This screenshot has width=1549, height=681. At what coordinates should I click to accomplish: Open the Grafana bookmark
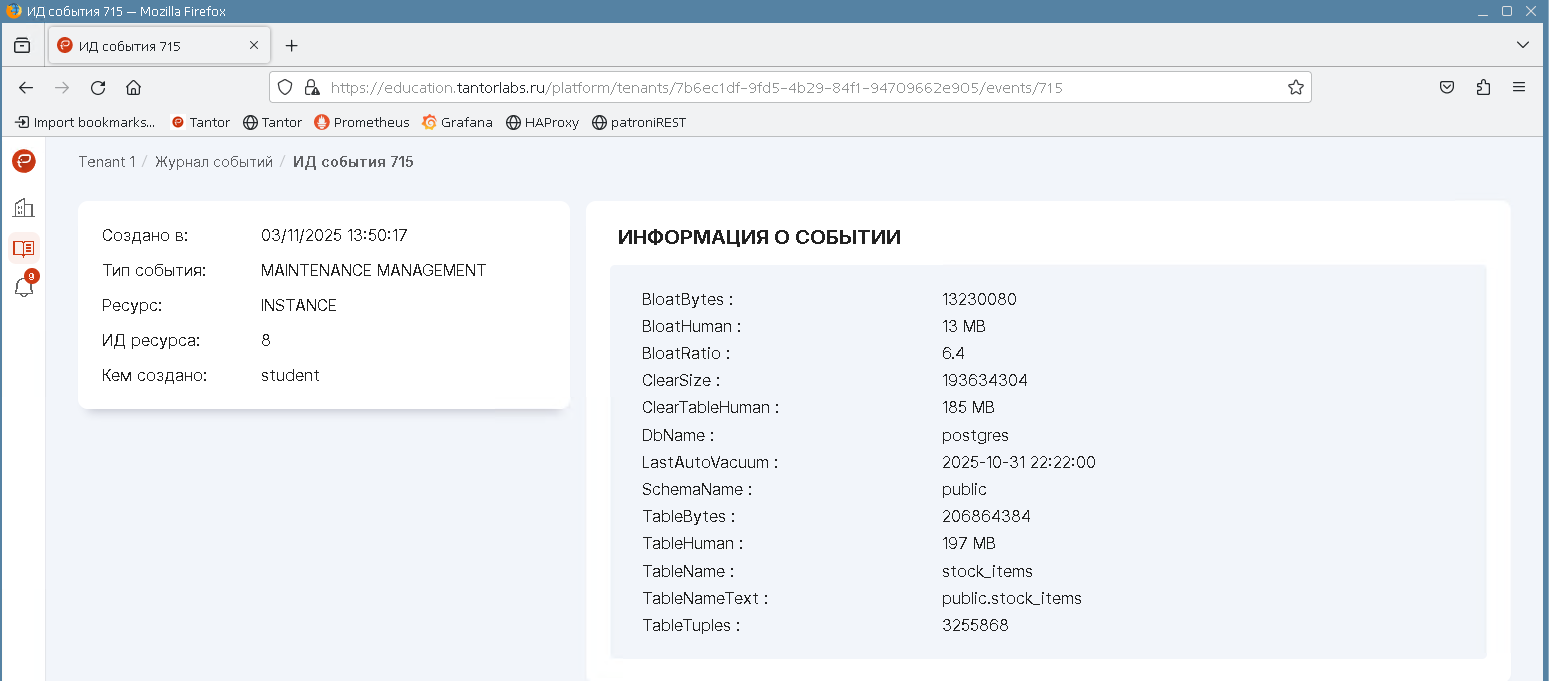coord(457,123)
